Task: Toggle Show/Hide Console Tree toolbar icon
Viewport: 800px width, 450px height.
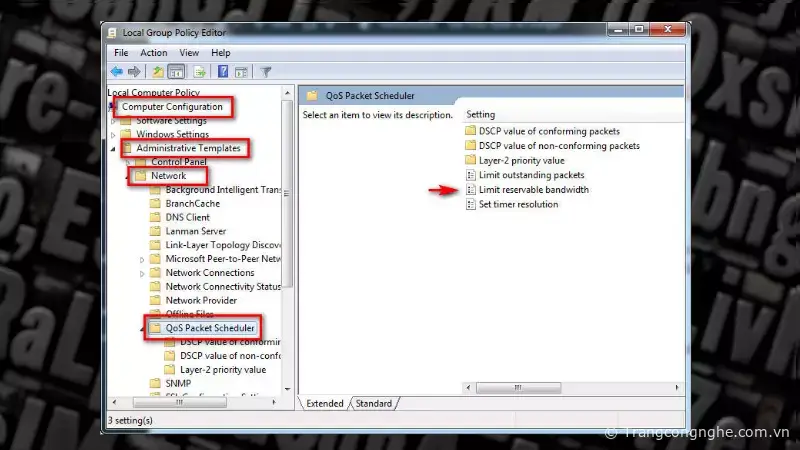Action: click(x=177, y=72)
